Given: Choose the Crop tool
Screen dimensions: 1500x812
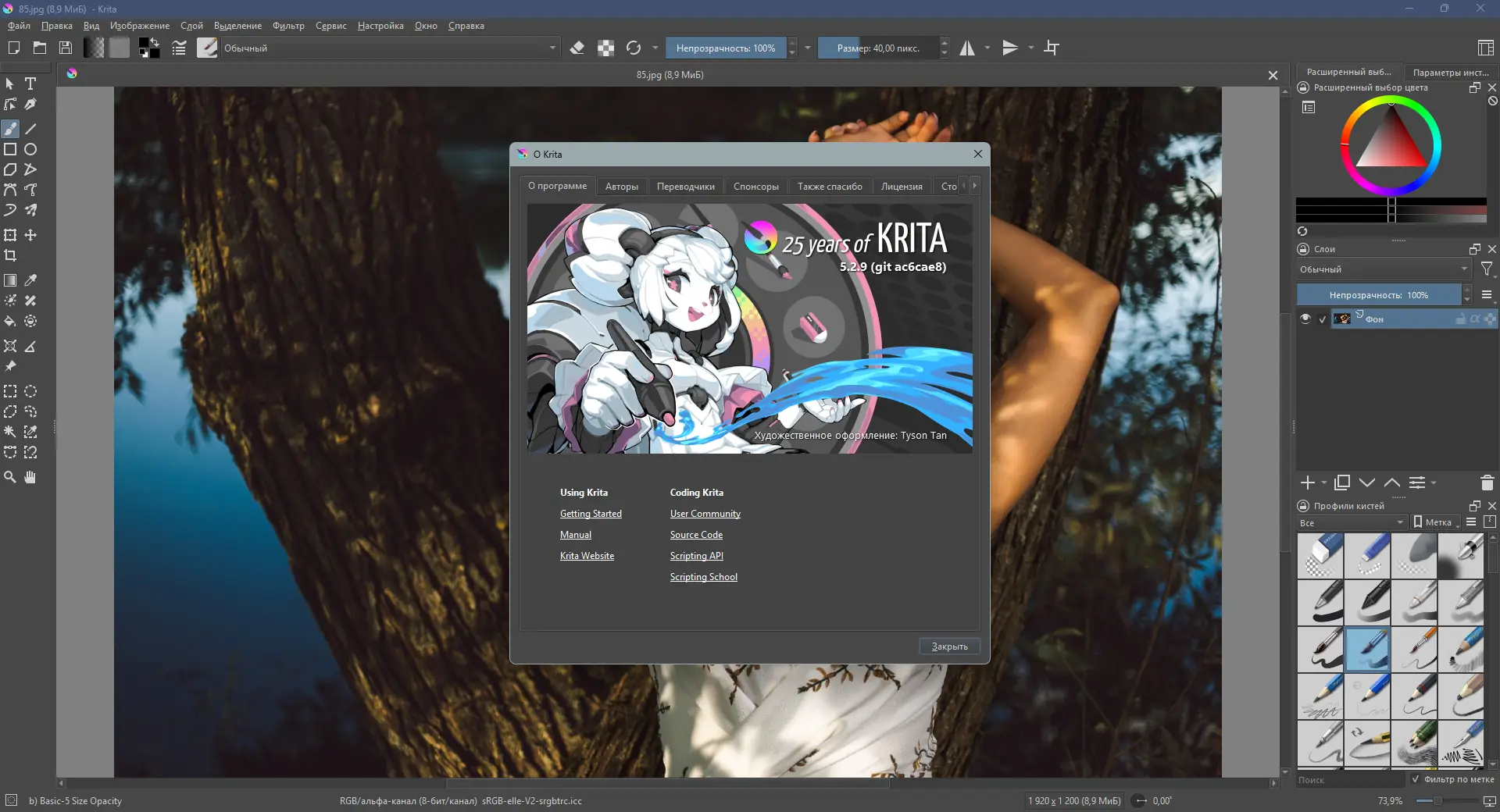Looking at the screenshot, I should [x=10, y=255].
